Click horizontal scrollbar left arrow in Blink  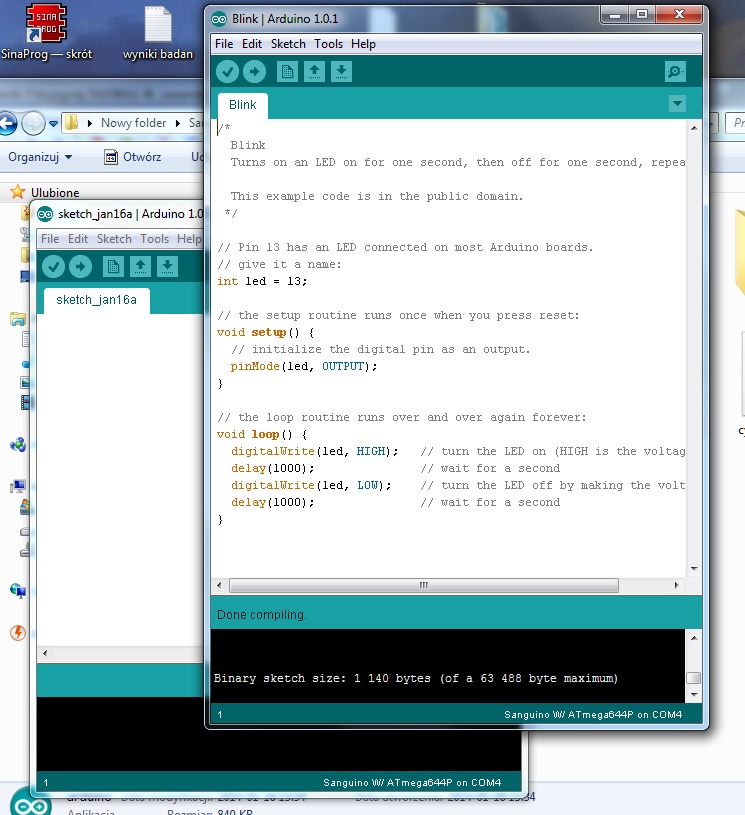pyautogui.click(x=219, y=585)
